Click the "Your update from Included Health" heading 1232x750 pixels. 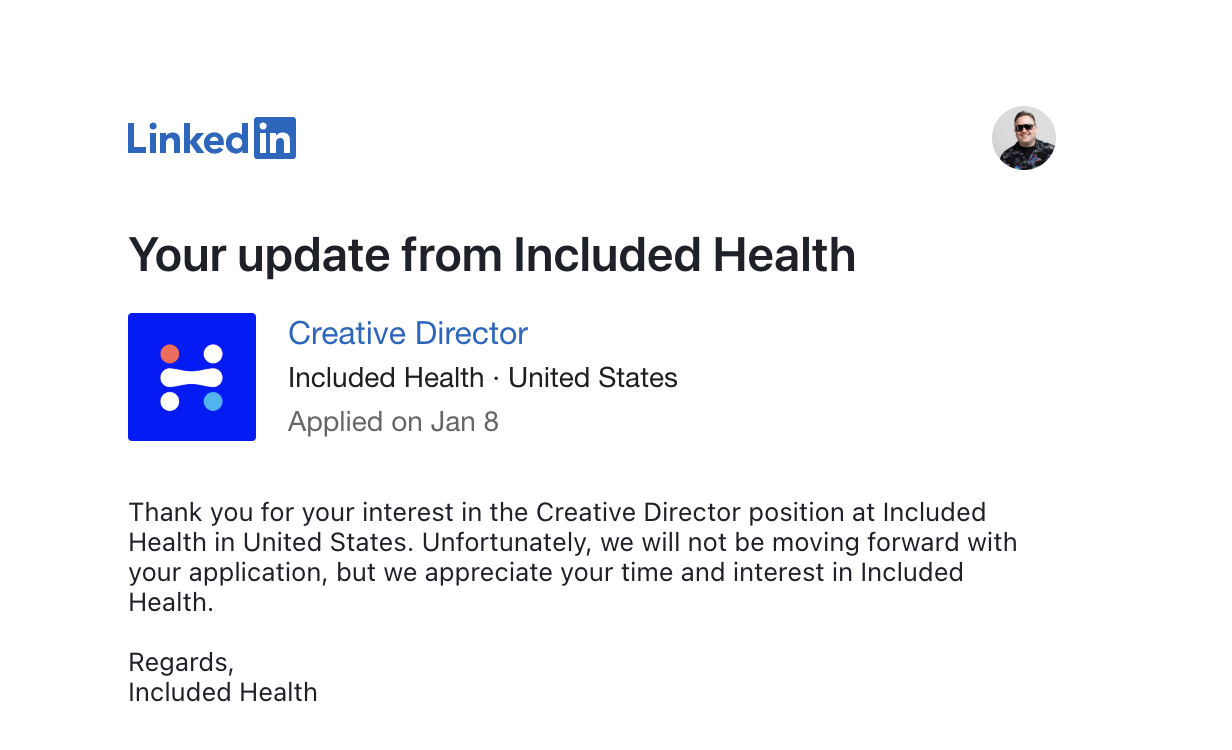click(x=492, y=255)
